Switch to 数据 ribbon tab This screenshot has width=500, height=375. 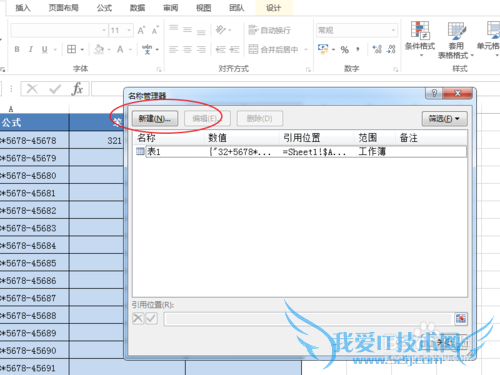pyautogui.click(x=137, y=8)
